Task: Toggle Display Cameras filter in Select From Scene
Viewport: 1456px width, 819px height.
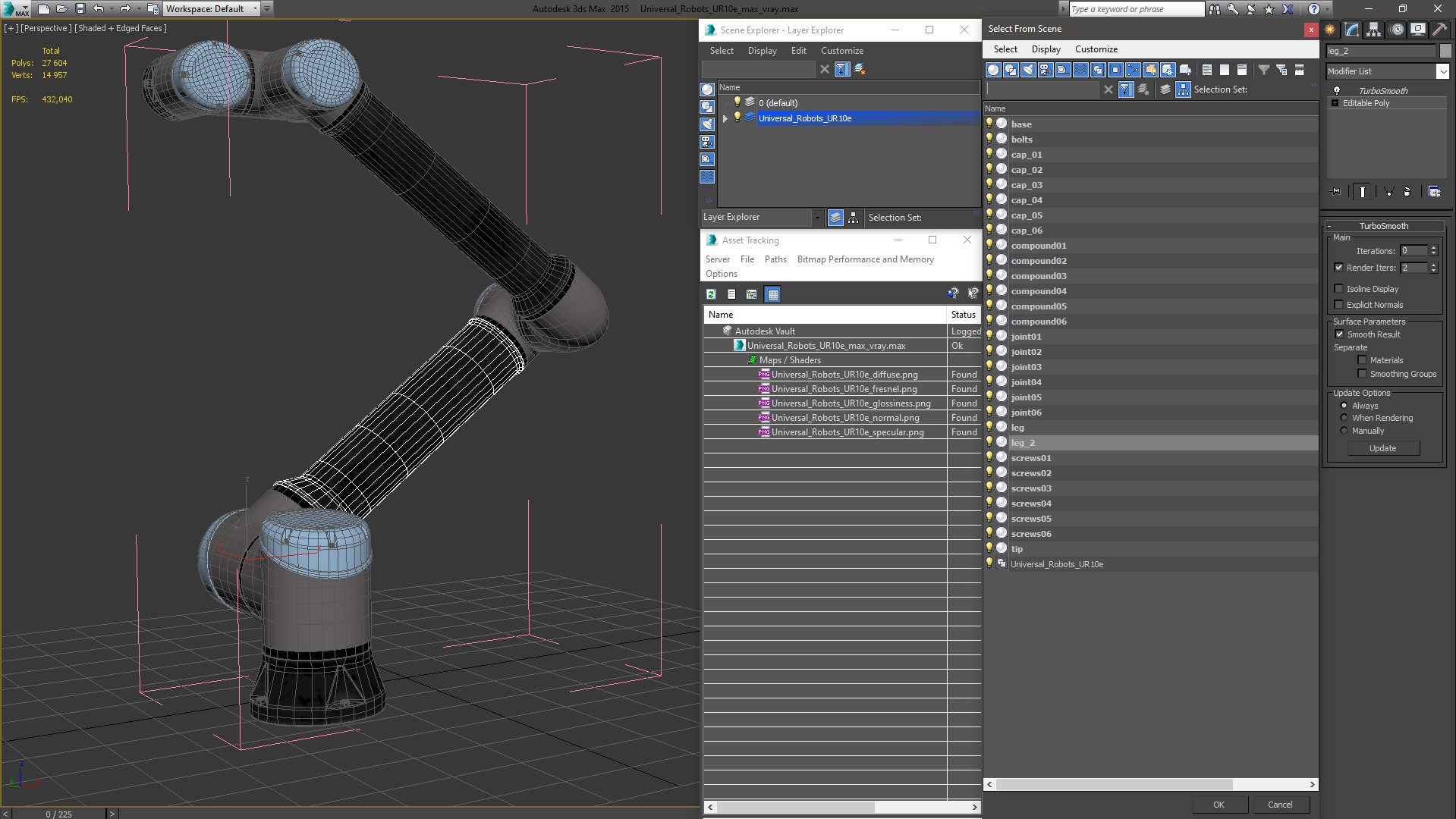Action: [x=1046, y=70]
